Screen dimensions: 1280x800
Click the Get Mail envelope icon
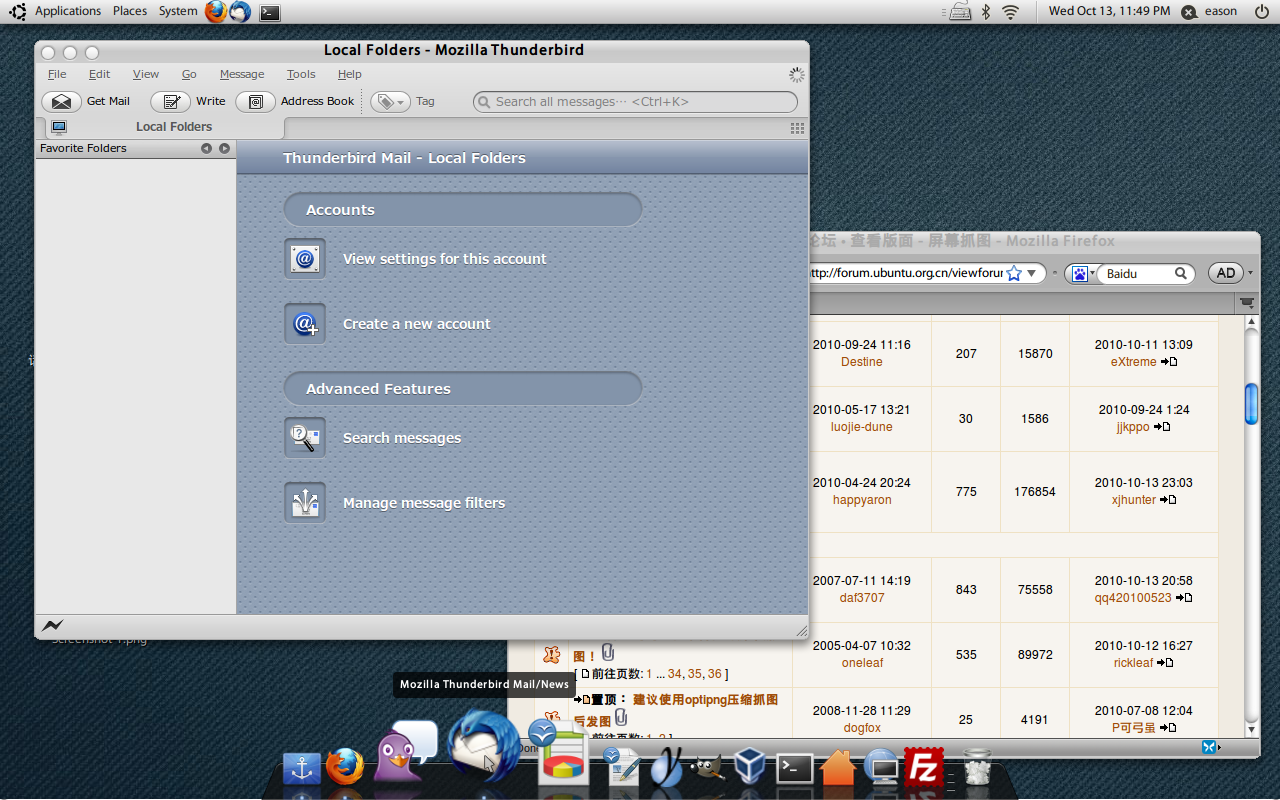(62, 102)
